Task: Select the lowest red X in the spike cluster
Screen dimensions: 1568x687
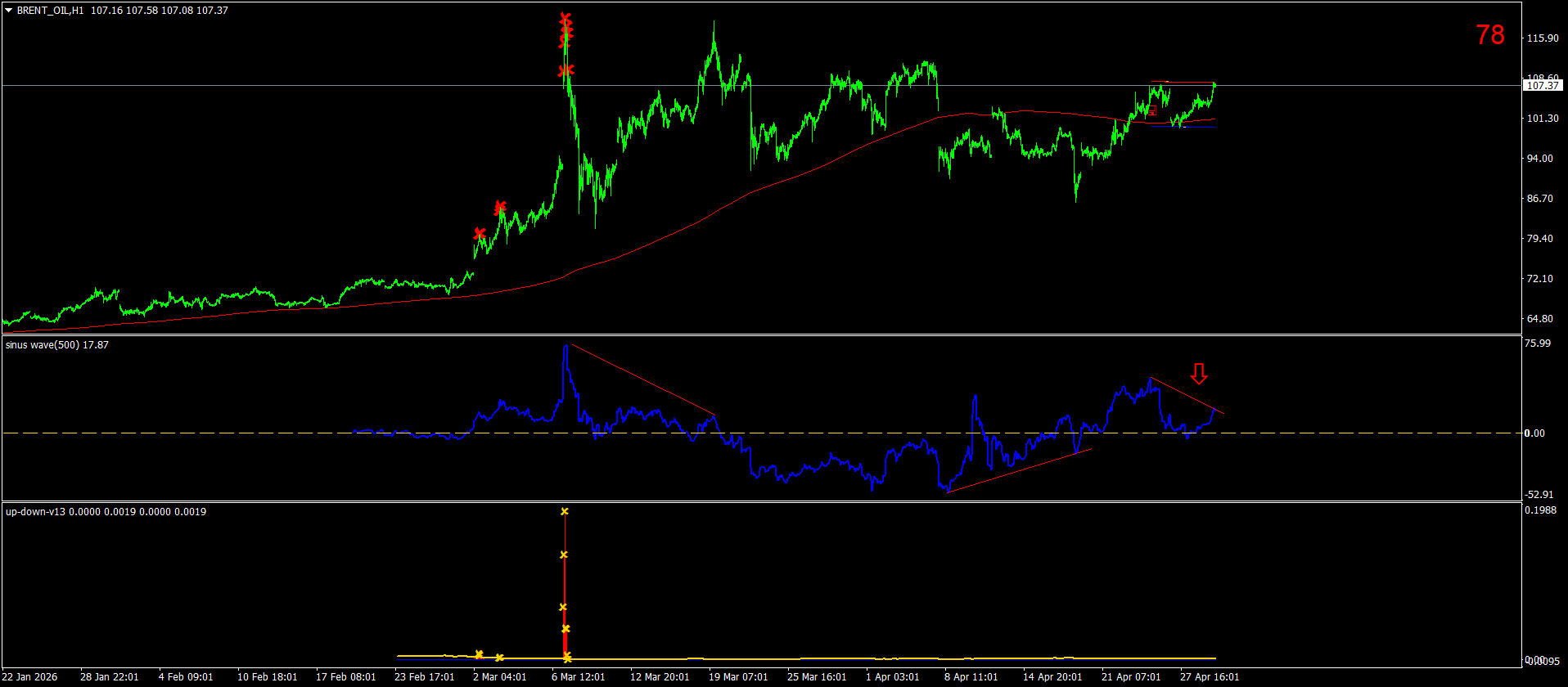Action: point(566,70)
